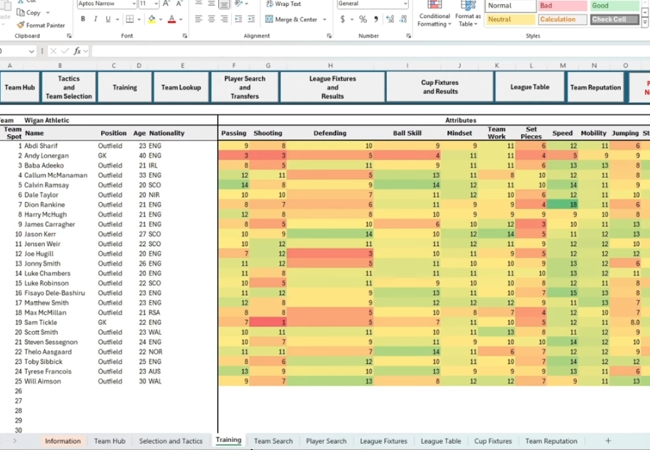Click Cup Fixtures and Results button
Screen dimensions: 650x450
point(440,87)
